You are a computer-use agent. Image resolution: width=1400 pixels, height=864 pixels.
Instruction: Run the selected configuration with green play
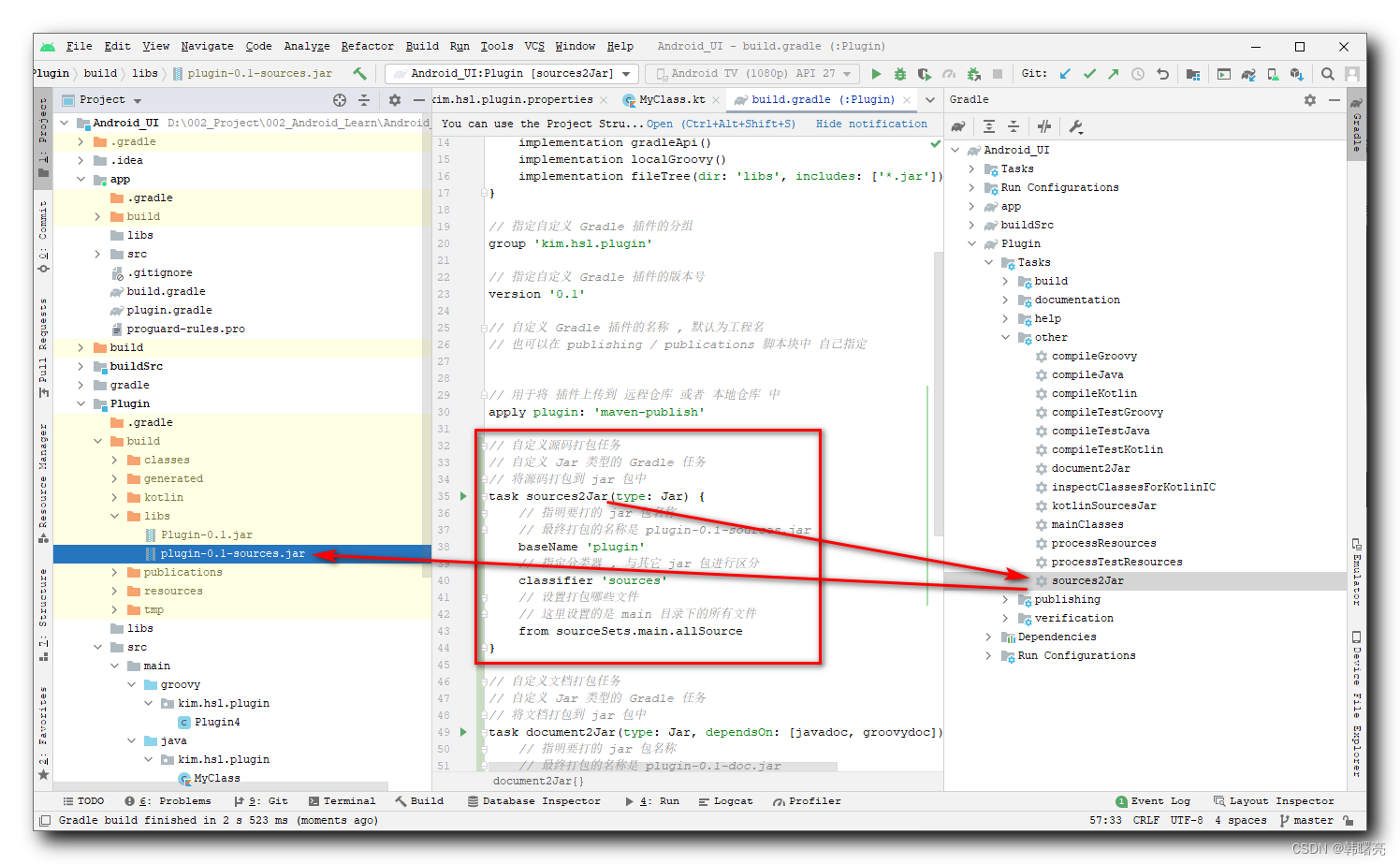tap(876, 74)
